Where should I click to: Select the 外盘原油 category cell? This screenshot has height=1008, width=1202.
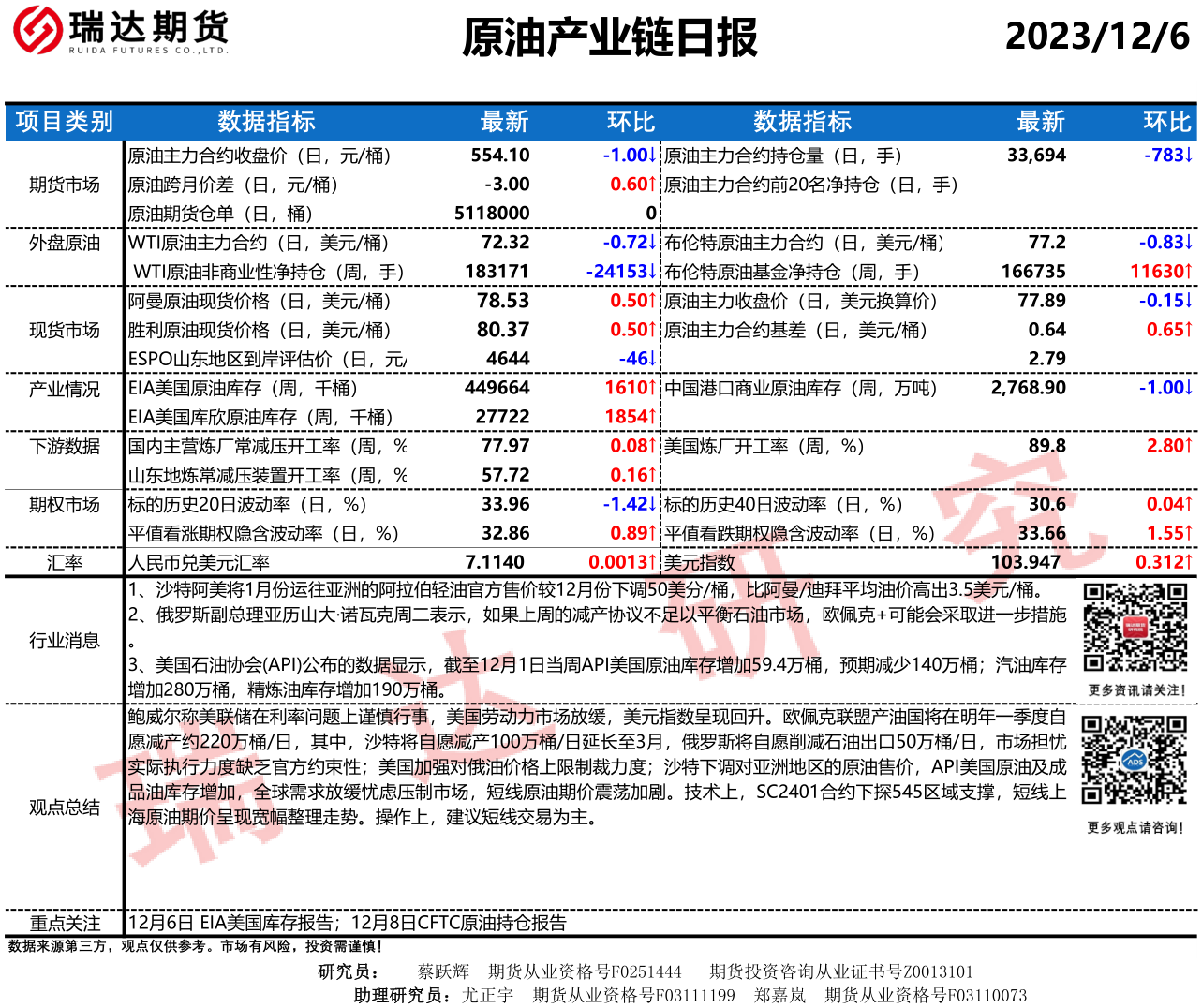pyautogui.click(x=64, y=243)
